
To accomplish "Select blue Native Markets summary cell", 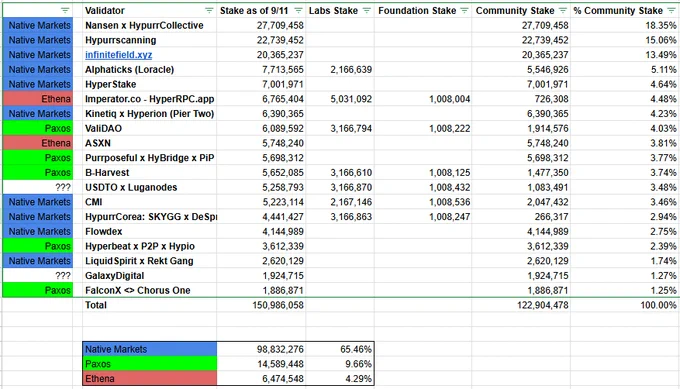I will [150, 350].
